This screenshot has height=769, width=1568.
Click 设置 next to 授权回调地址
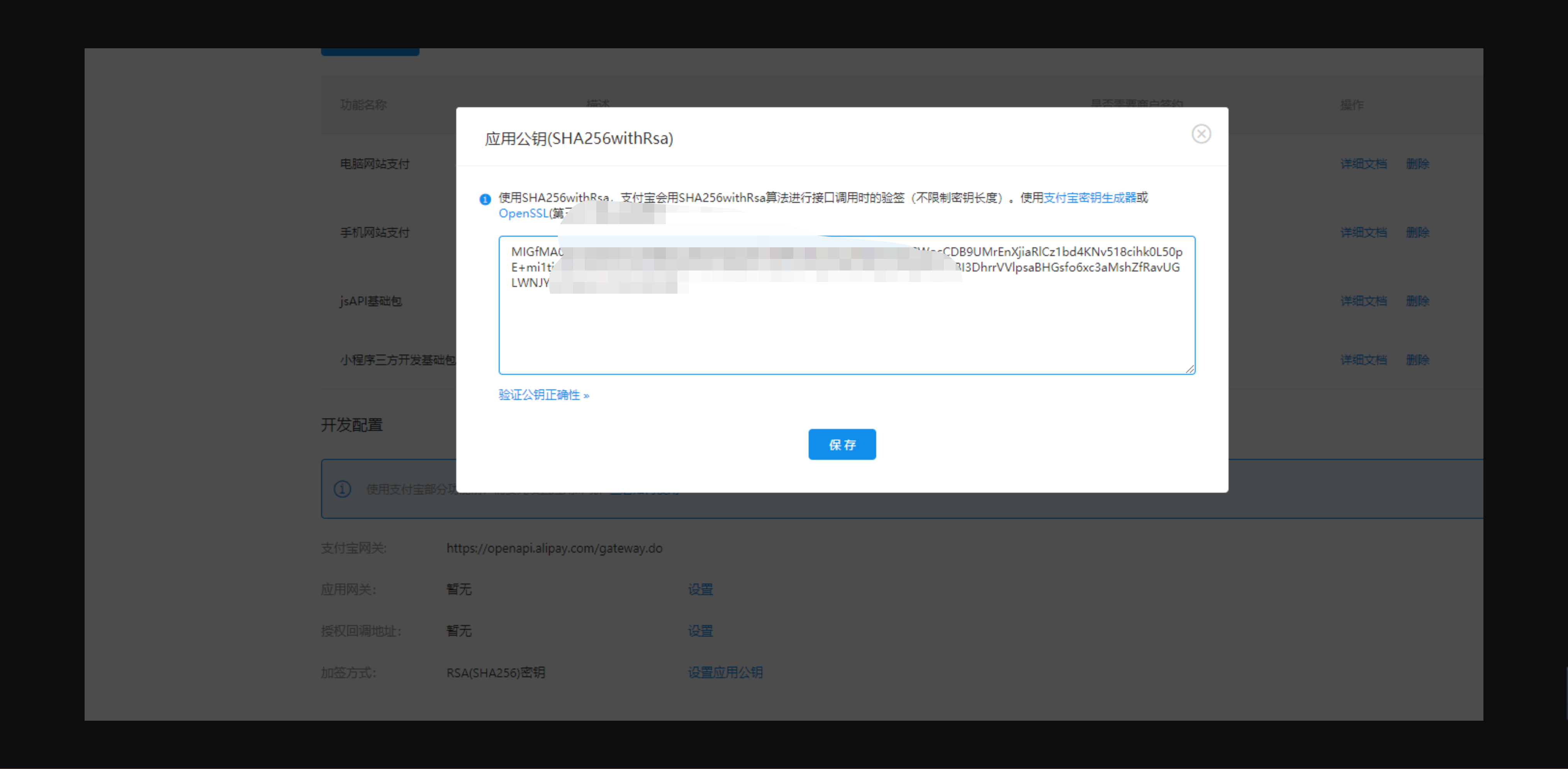(700, 631)
